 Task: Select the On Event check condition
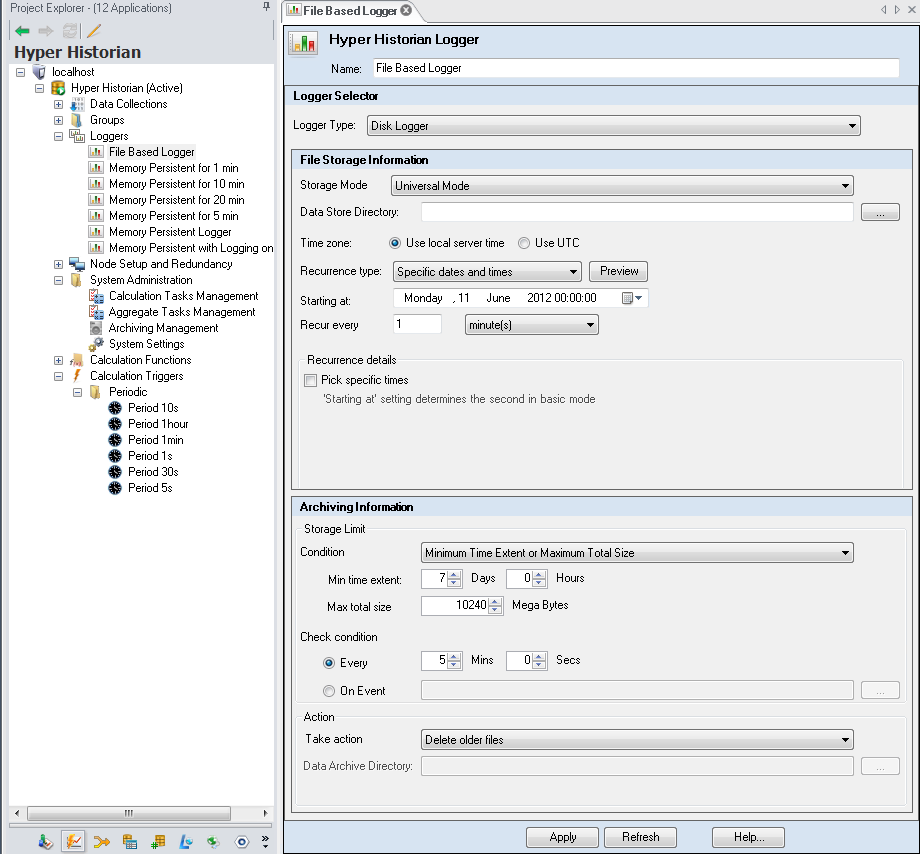point(329,690)
